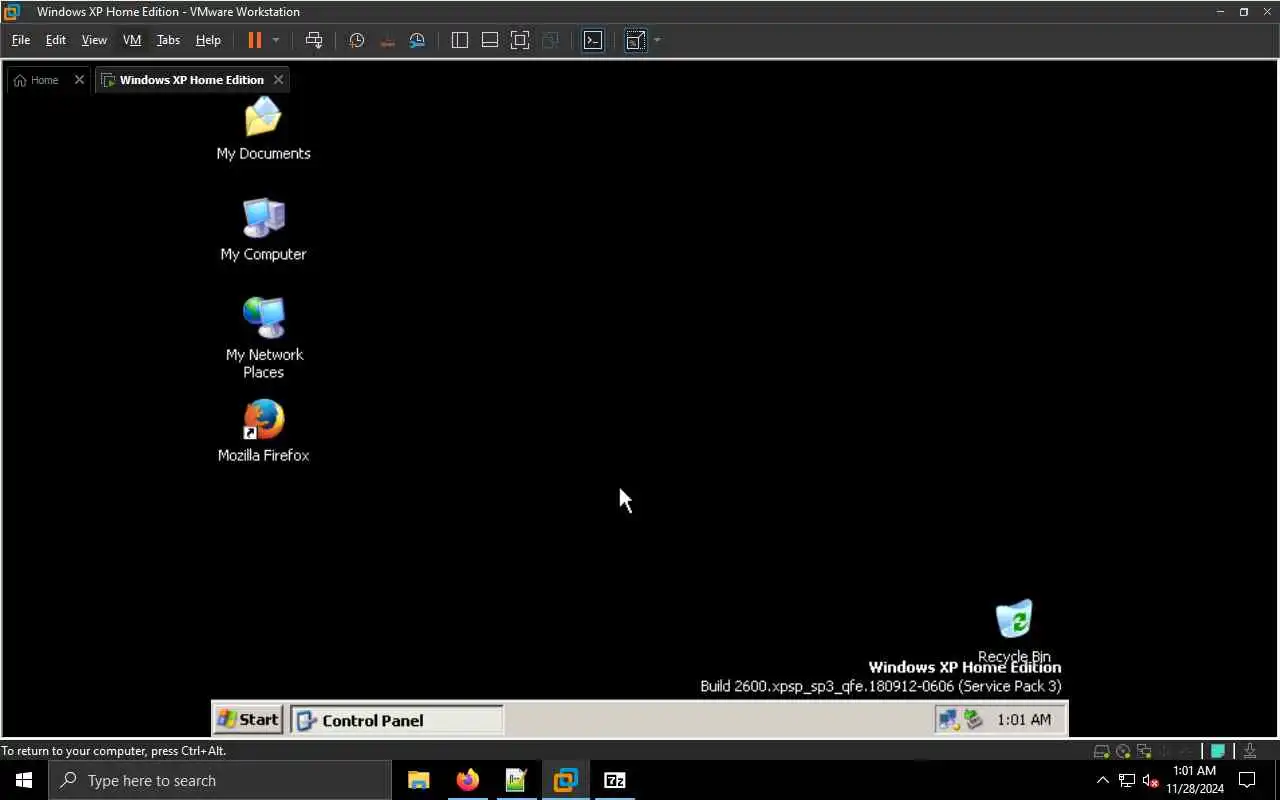Viewport: 1280px width, 800px height.
Task: Click the greyed-out Unity mode icon
Action: pyautogui.click(x=550, y=40)
